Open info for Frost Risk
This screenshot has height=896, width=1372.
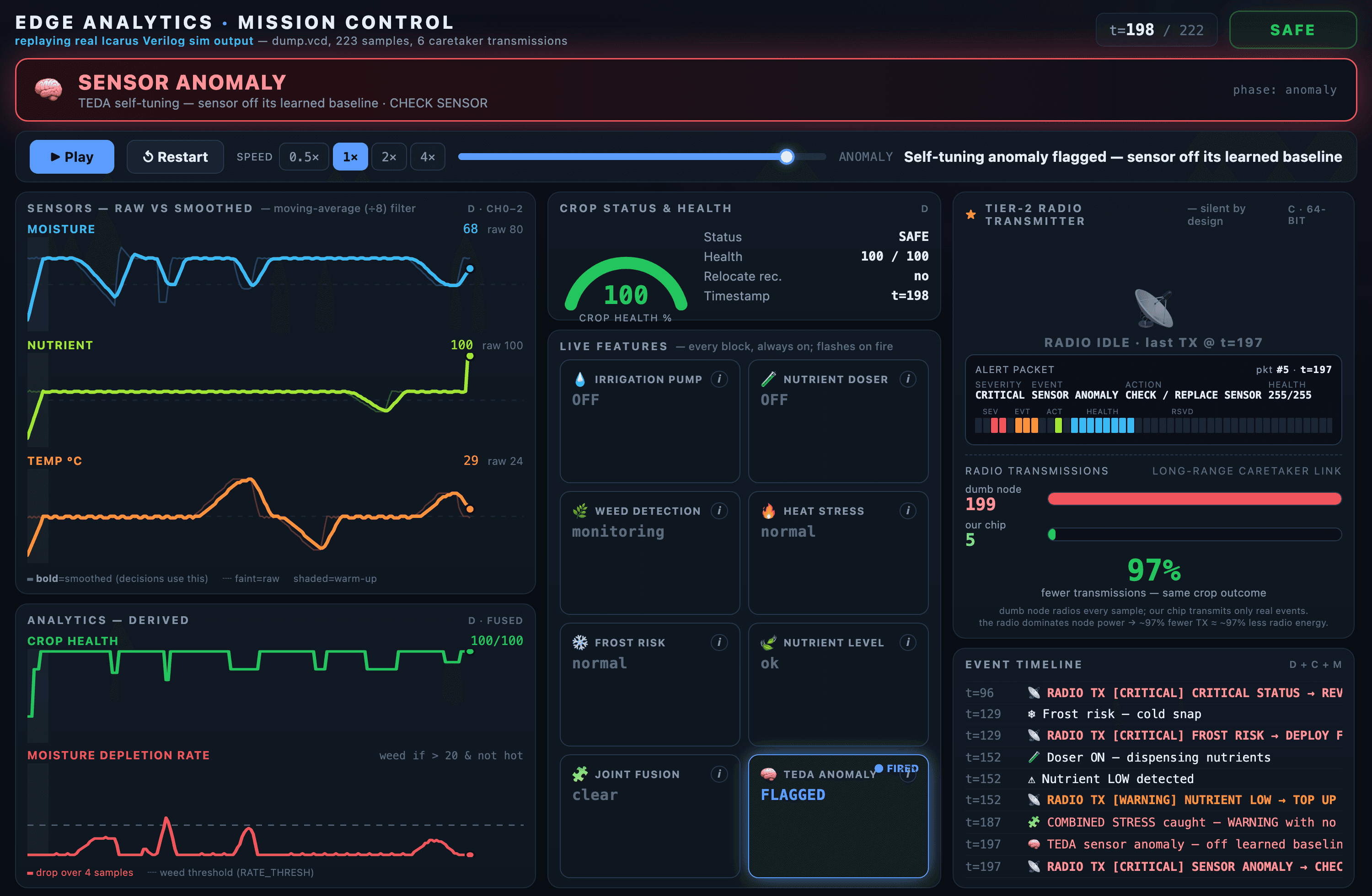[719, 642]
